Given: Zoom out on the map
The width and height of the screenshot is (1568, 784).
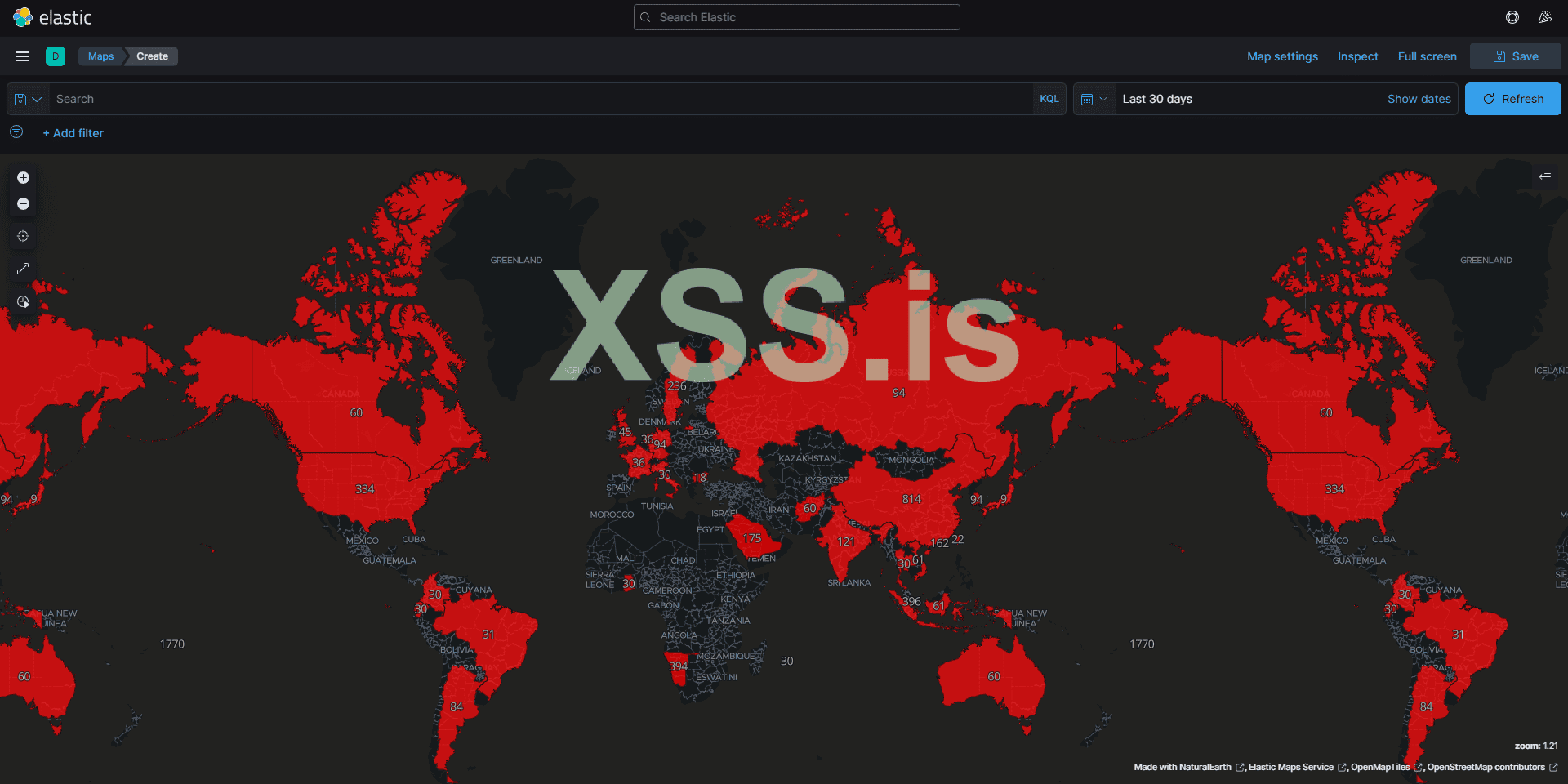Looking at the screenshot, I should 23,204.
